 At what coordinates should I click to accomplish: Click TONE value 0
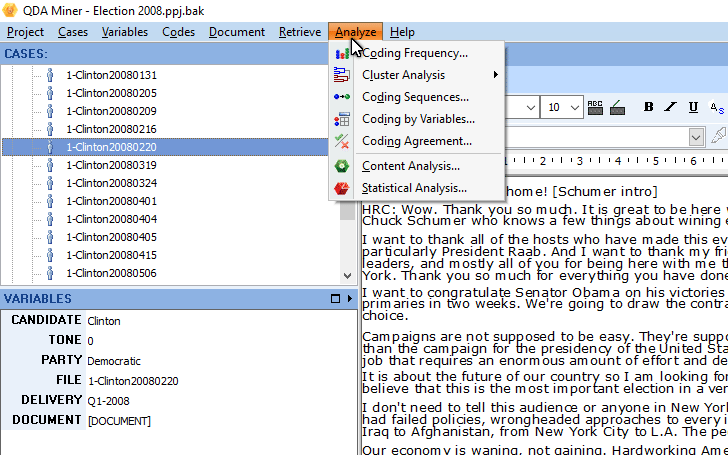(x=90, y=341)
